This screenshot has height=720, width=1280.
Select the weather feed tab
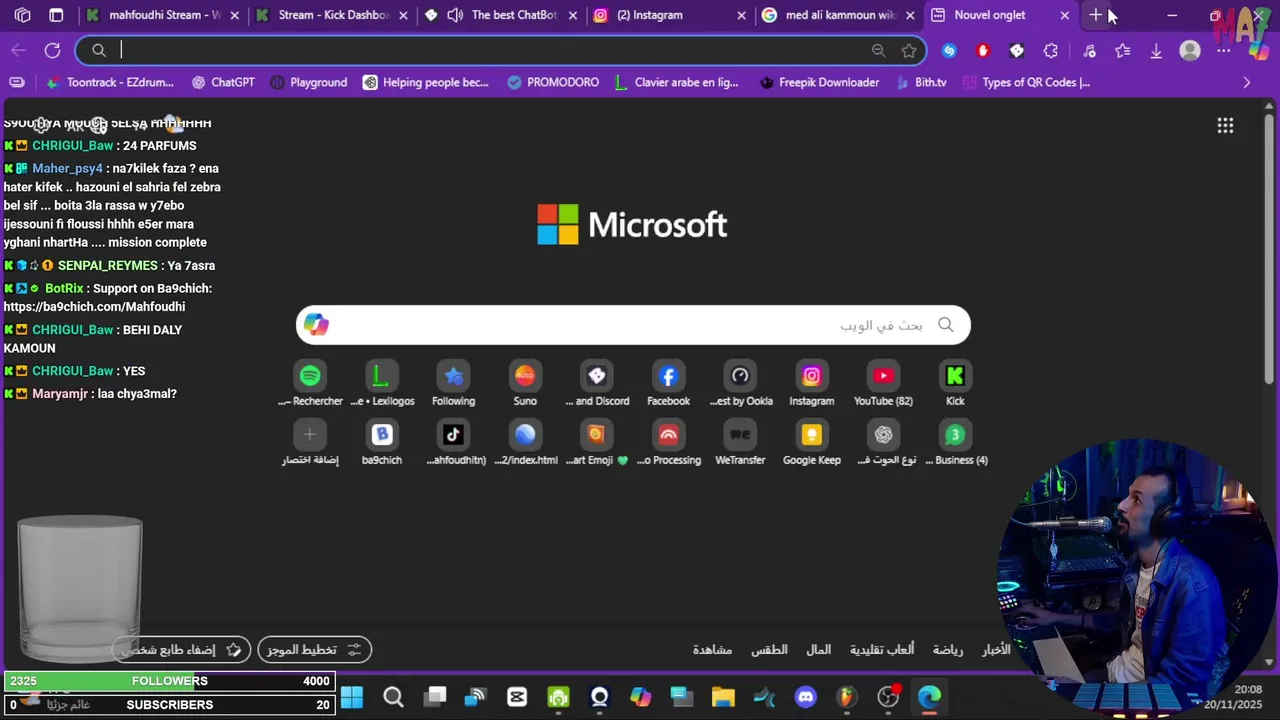769,650
